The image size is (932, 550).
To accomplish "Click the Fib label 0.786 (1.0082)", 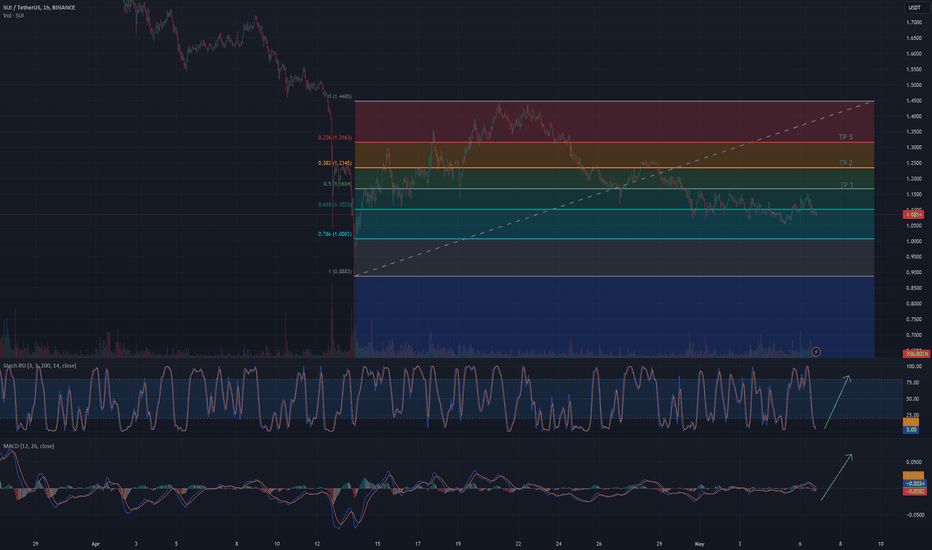I will click(335, 234).
